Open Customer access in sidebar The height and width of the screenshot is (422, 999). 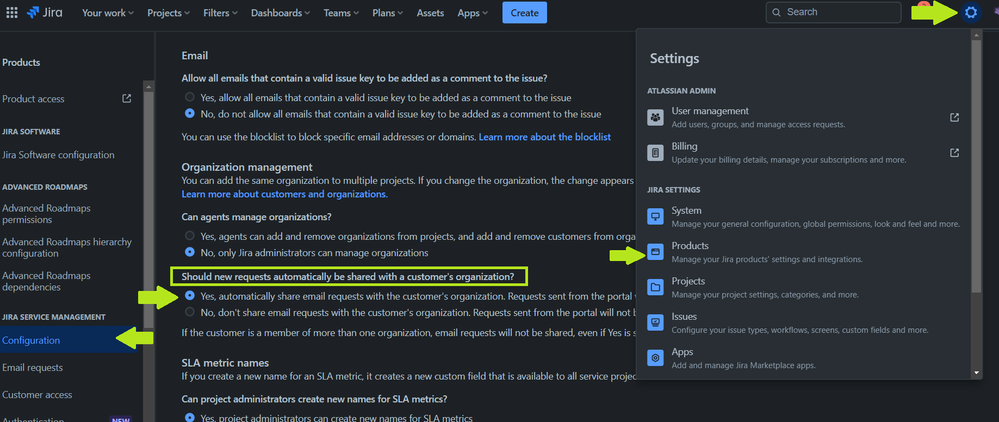pyautogui.click(x=37, y=395)
